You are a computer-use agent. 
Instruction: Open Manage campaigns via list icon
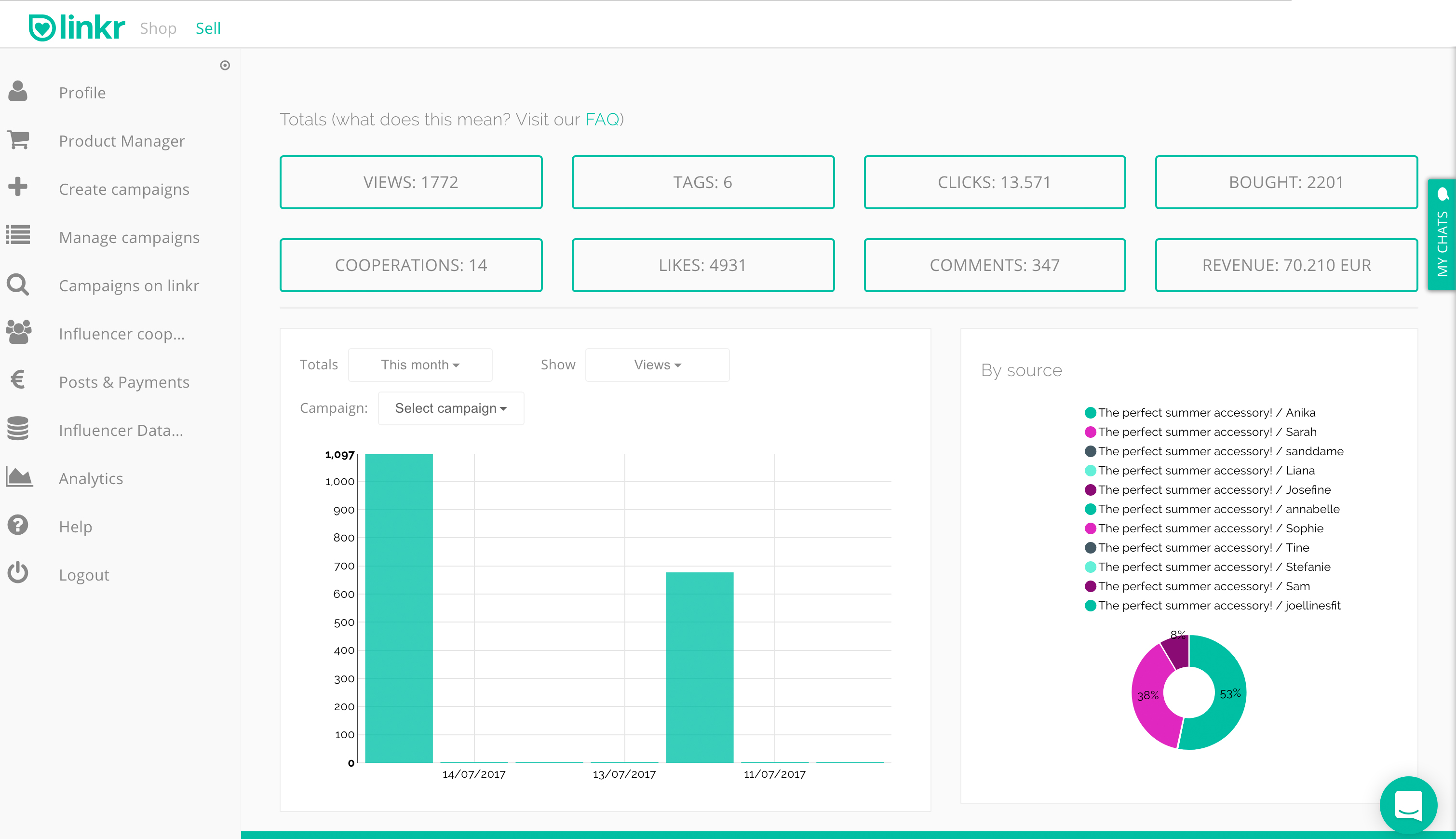point(18,236)
